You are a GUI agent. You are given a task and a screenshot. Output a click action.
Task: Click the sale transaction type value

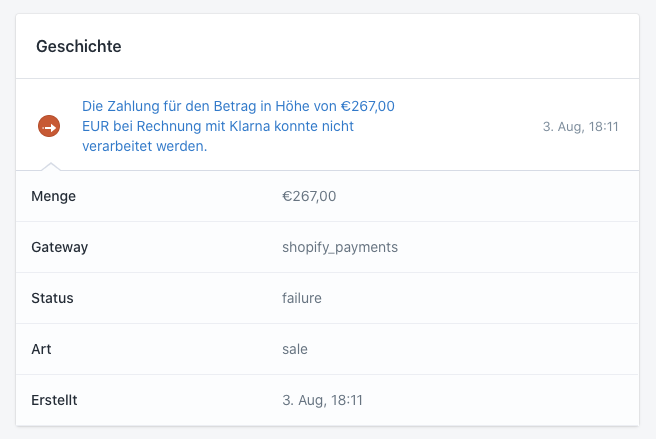coord(295,349)
